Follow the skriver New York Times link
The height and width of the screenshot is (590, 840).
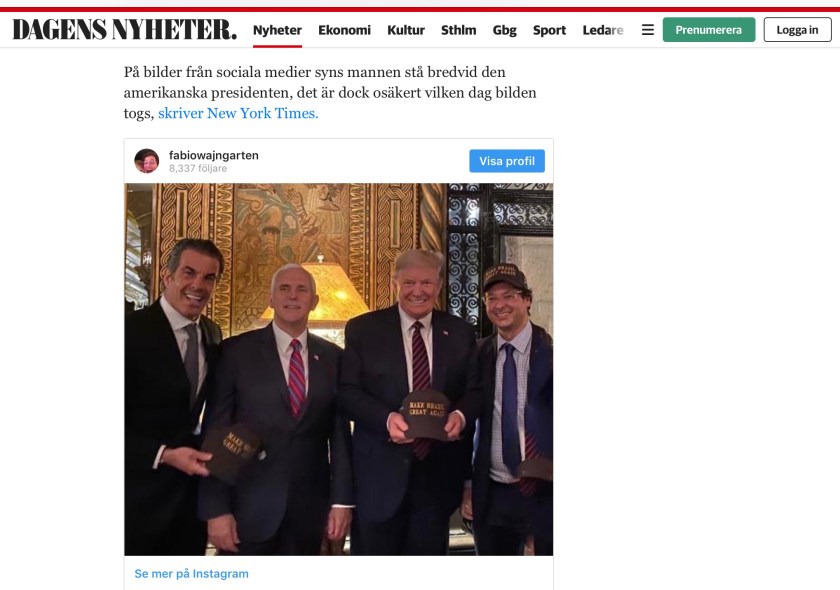click(238, 113)
